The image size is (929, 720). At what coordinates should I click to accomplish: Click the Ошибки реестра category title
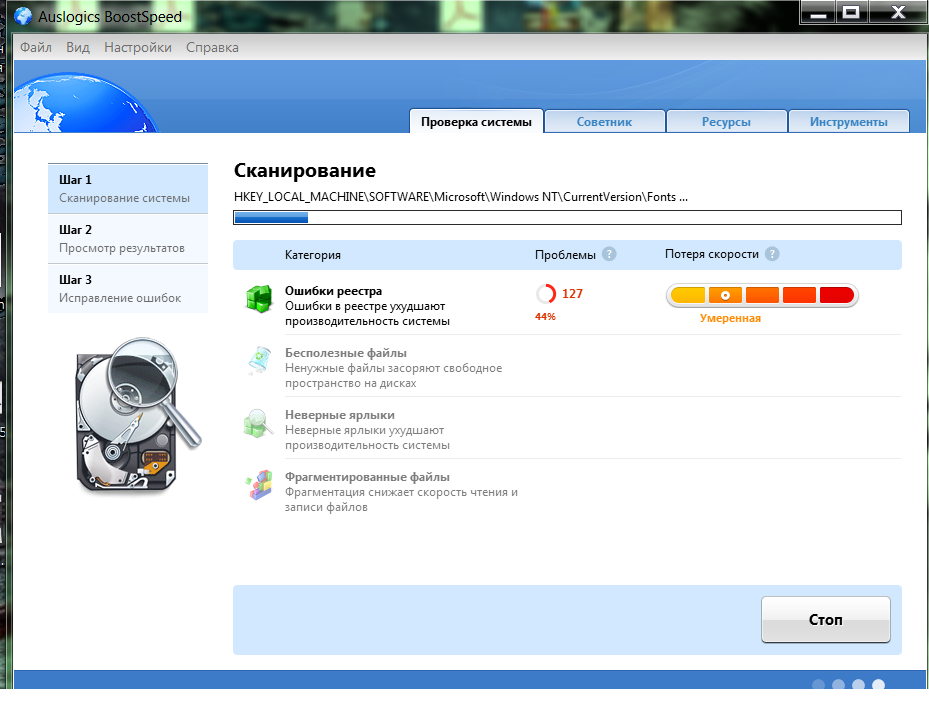[334, 291]
